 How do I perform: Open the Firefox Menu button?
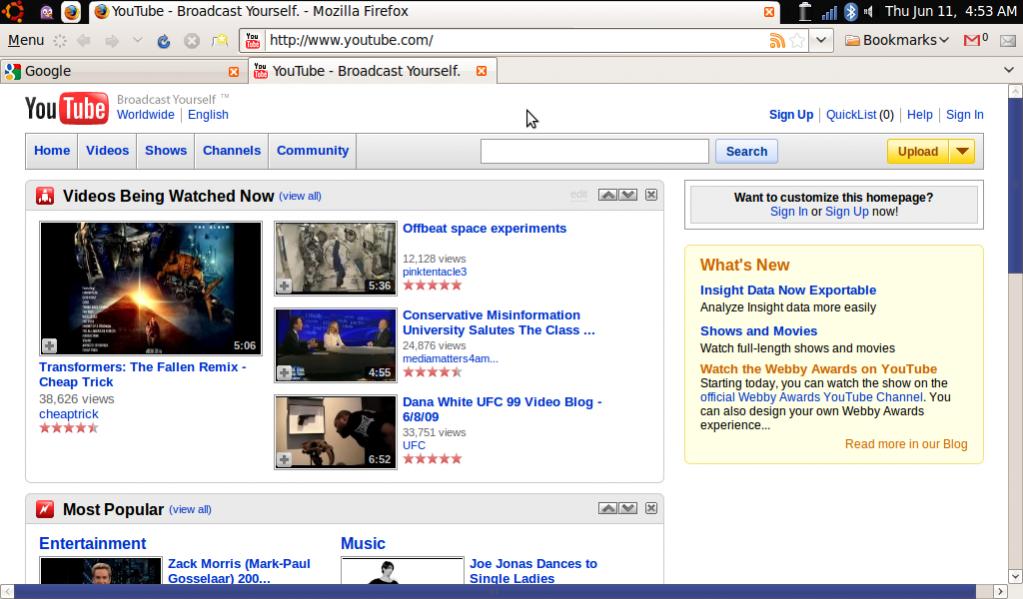[26, 40]
